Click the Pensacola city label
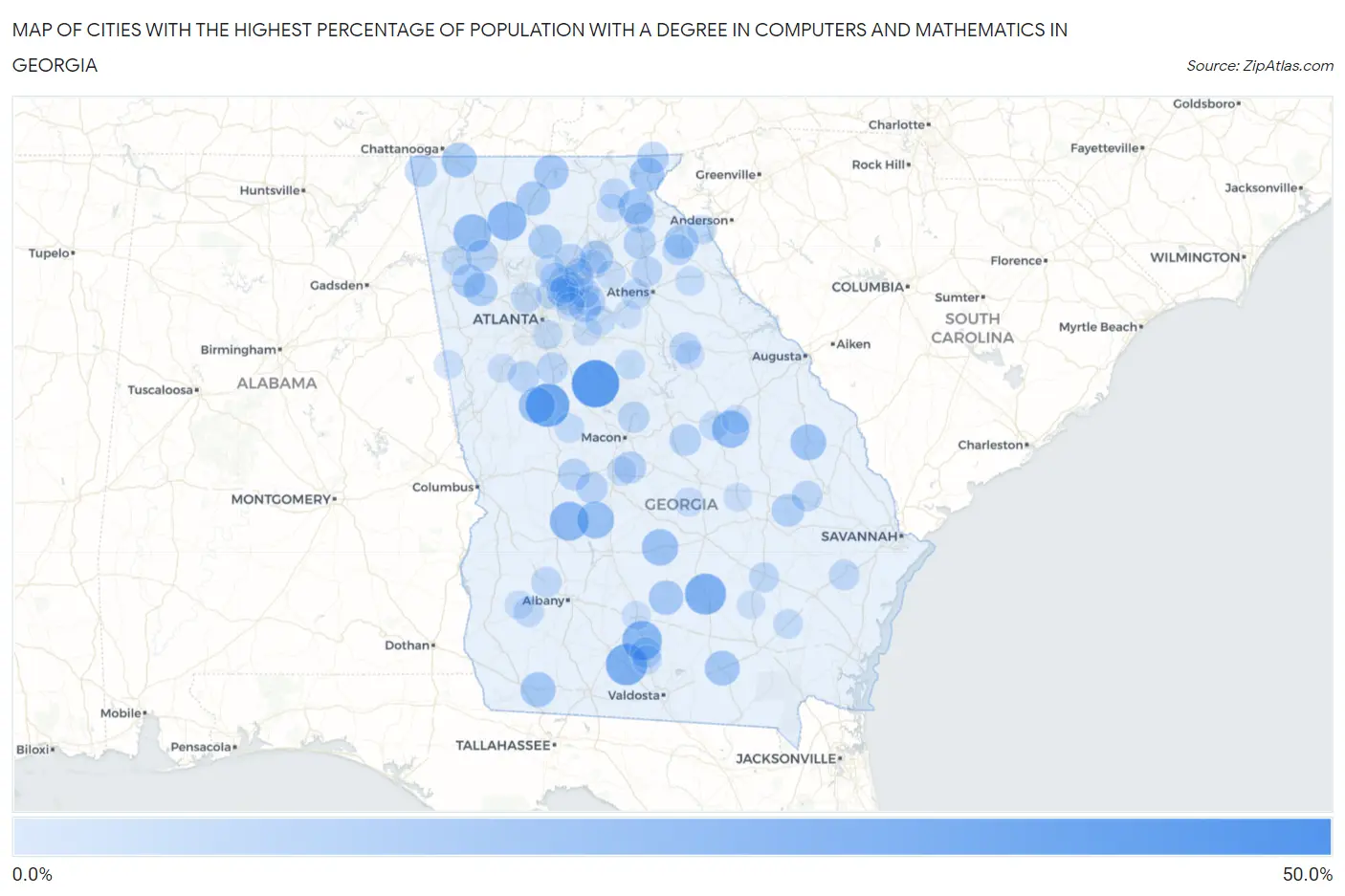 (x=201, y=748)
